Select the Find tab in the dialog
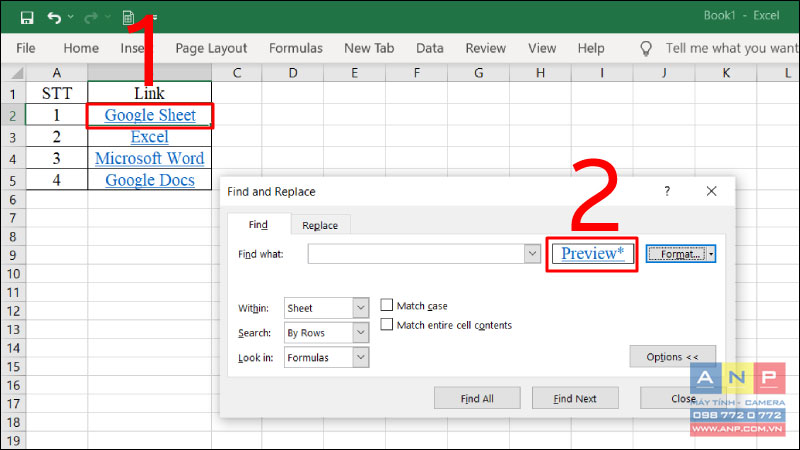800x450 pixels. point(258,224)
